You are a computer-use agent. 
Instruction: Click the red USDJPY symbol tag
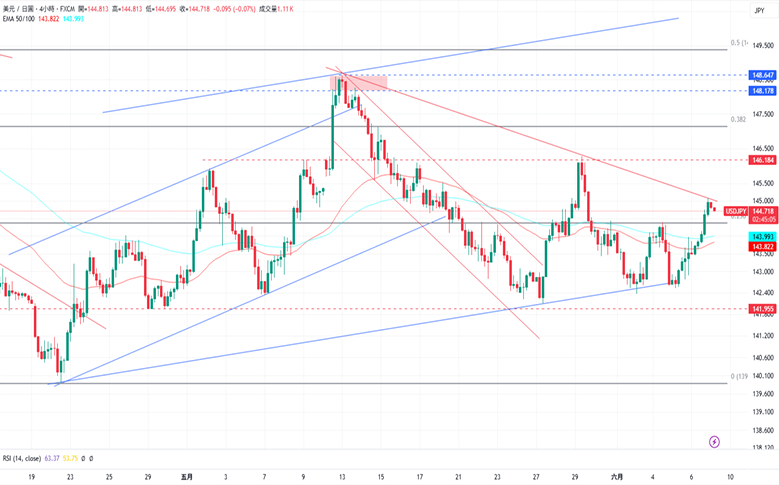coord(735,211)
